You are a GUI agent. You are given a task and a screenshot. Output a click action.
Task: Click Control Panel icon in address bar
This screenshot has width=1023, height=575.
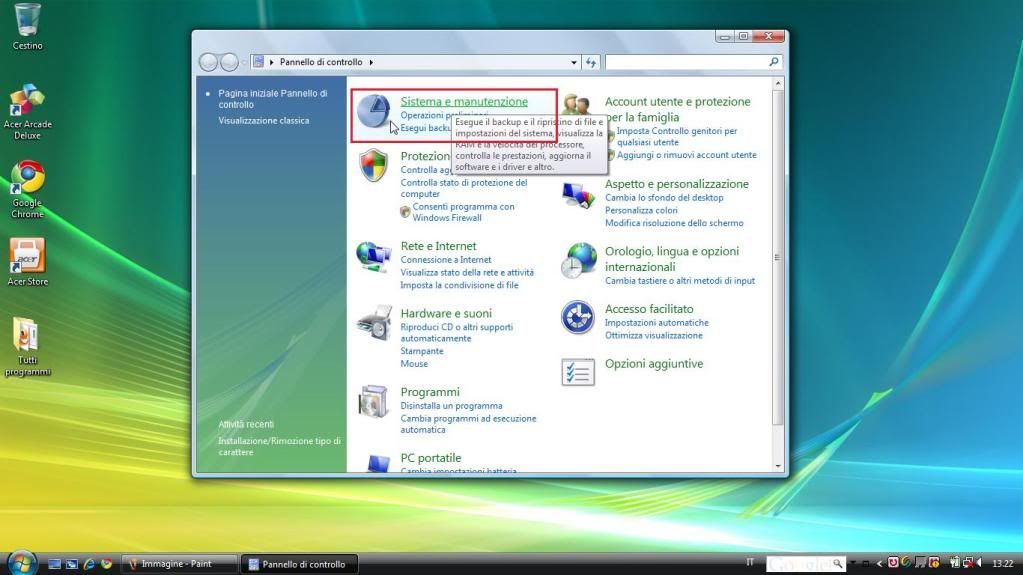258,62
